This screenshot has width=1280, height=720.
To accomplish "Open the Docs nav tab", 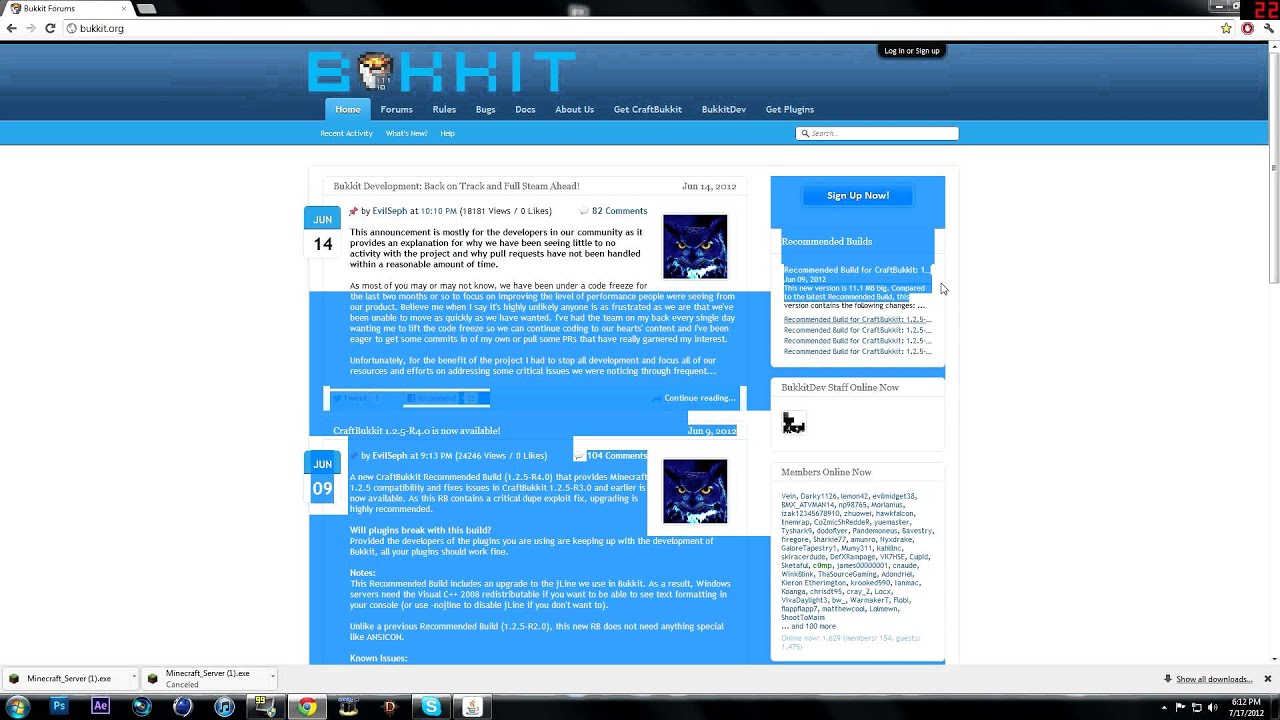I will click(x=525, y=109).
